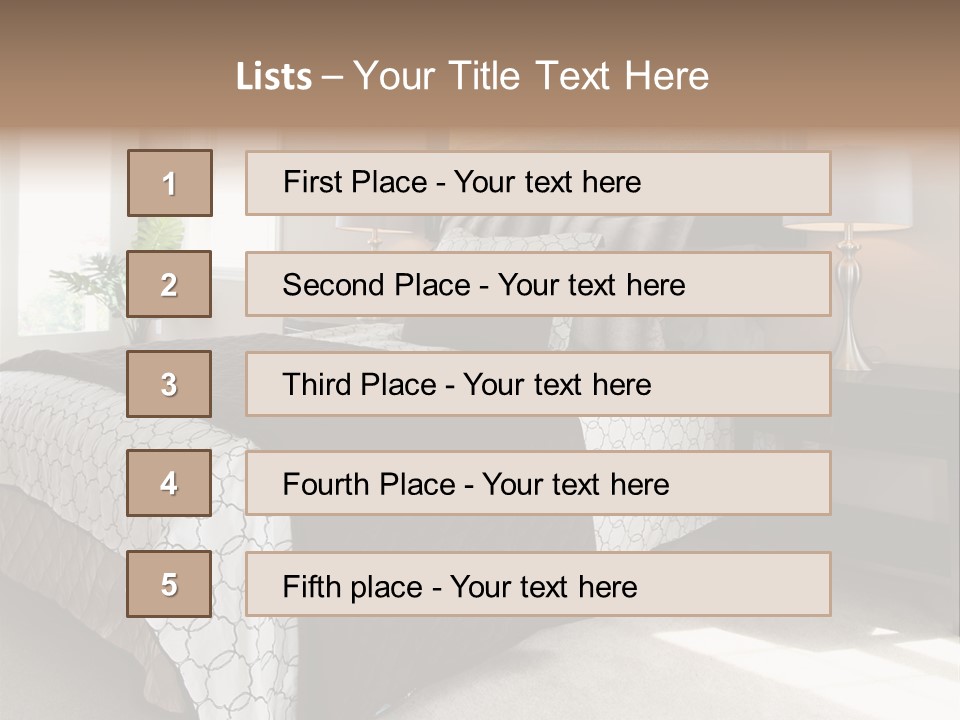Select the "First Place - Your text here" box

tap(538, 183)
